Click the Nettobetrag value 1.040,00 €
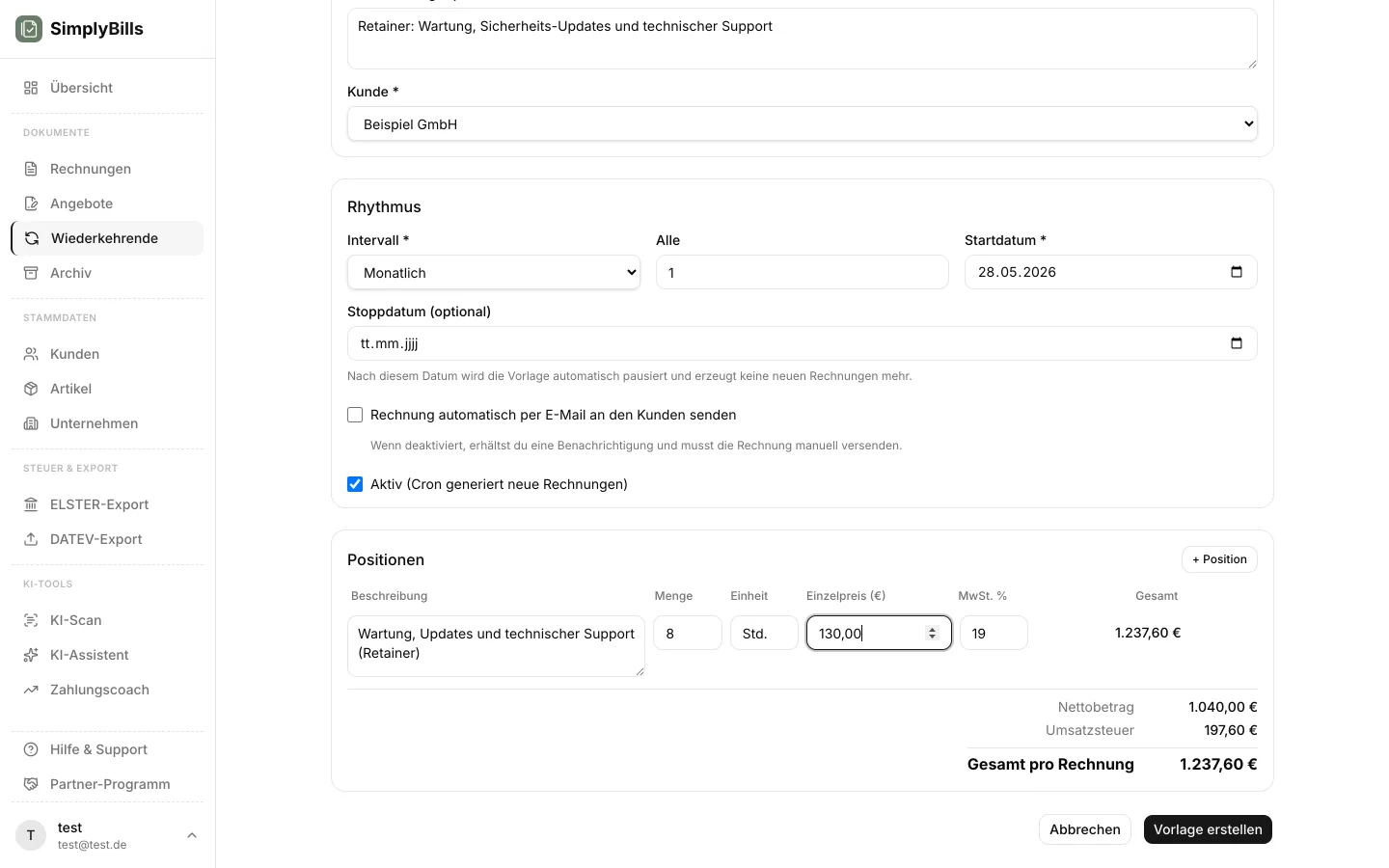The width and height of the screenshot is (1389, 868). tap(1223, 707)
